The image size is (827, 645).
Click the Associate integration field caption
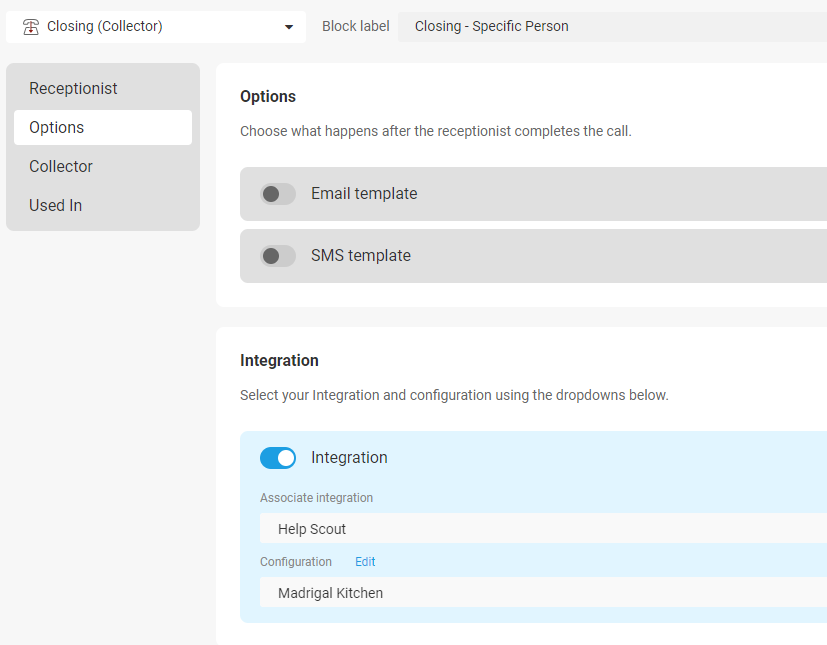(316, 498)
